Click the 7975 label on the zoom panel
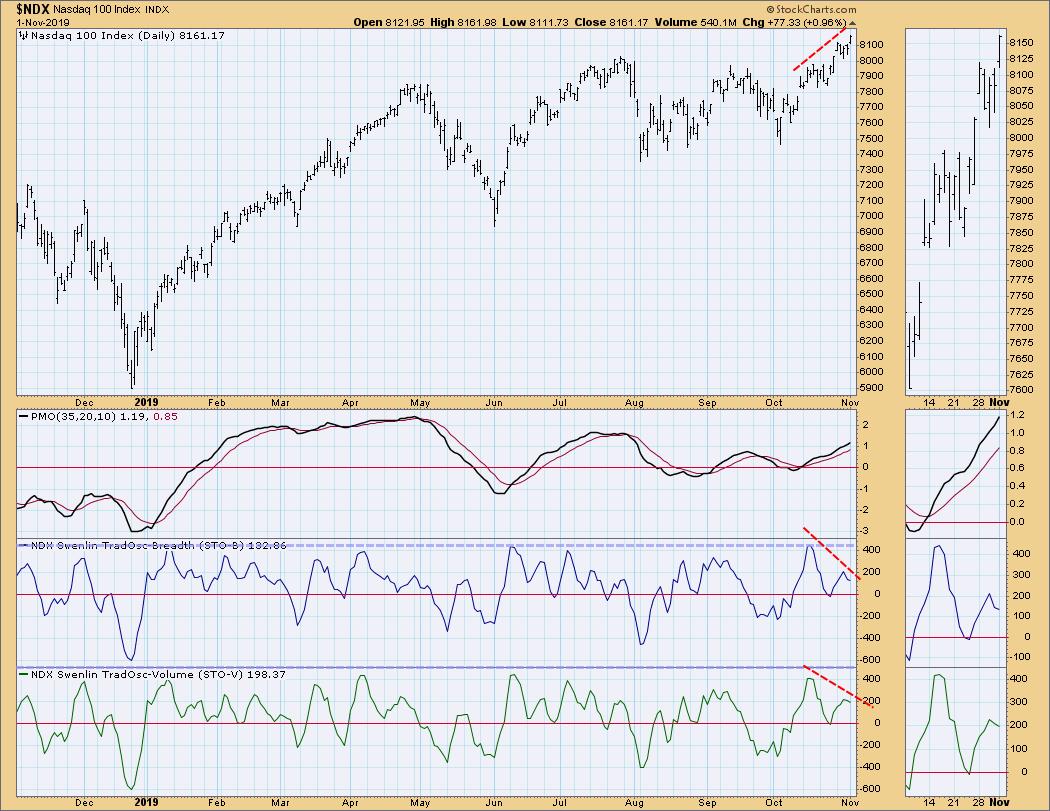 coord(1021,153)
